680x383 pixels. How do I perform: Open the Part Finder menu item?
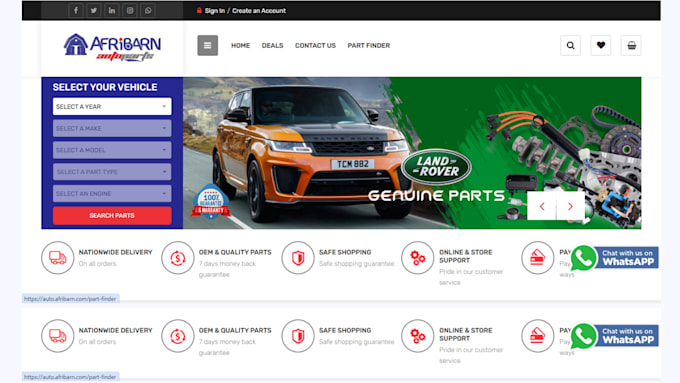point(369,46)
